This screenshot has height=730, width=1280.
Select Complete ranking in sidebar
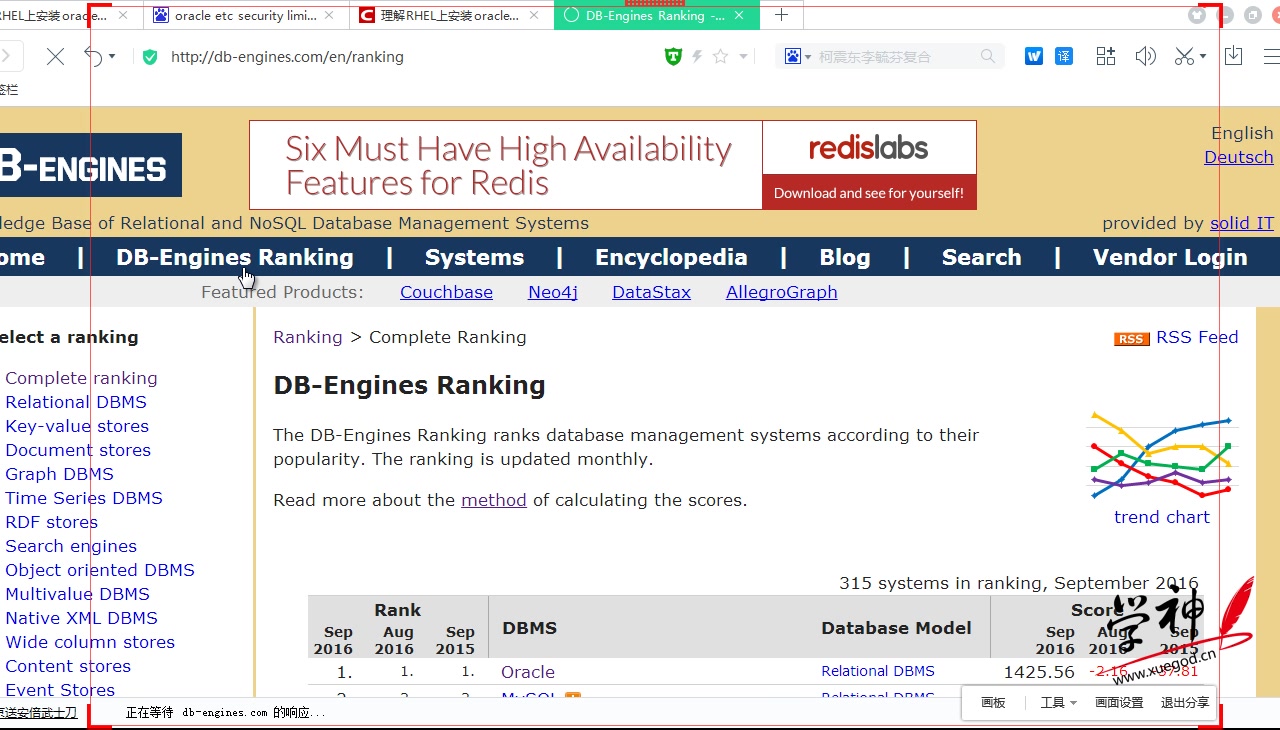click(x=81, y=378)
